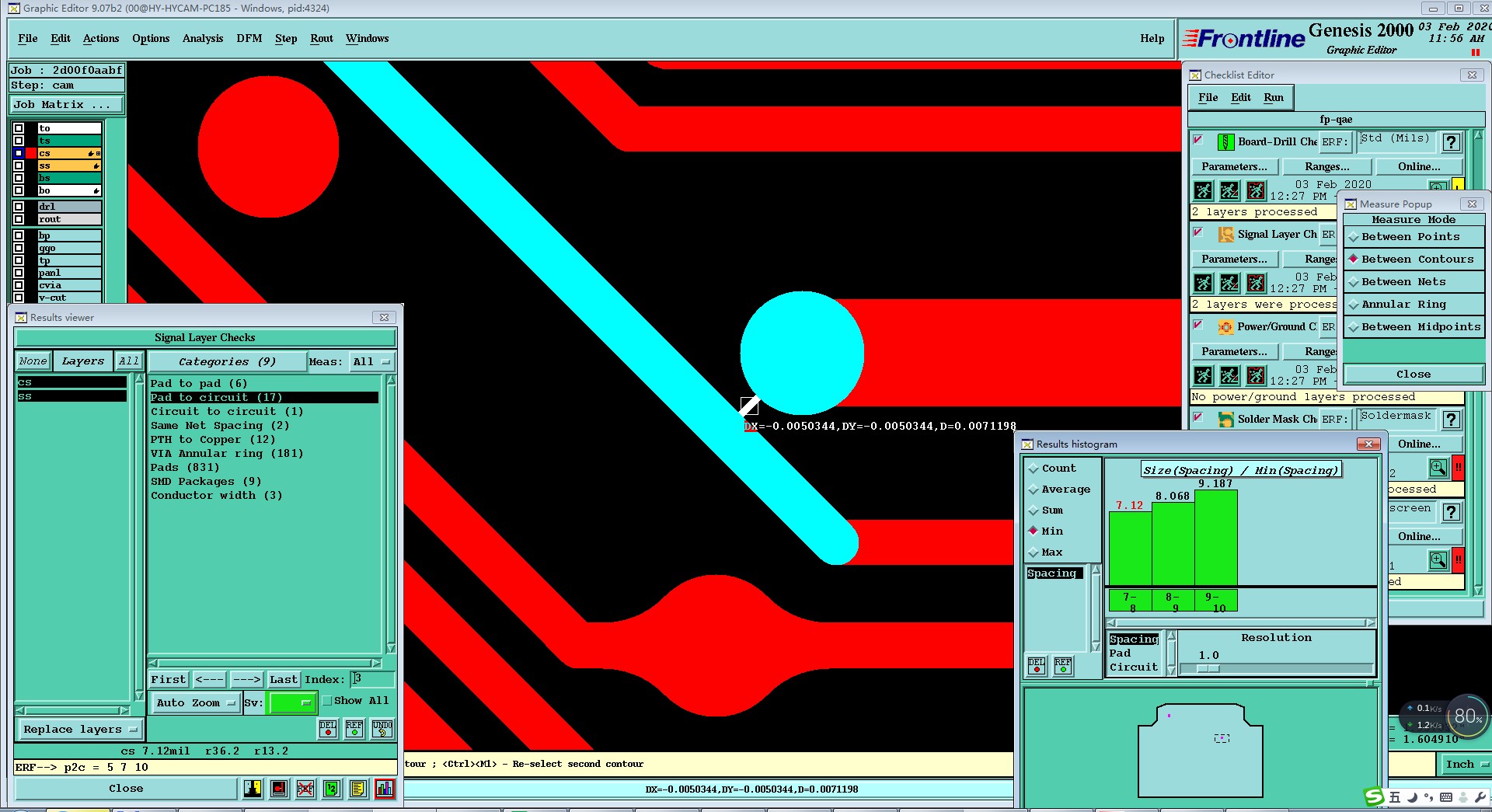Click the help question mark for Solder Mask Checks

(x=1451, y=420)
